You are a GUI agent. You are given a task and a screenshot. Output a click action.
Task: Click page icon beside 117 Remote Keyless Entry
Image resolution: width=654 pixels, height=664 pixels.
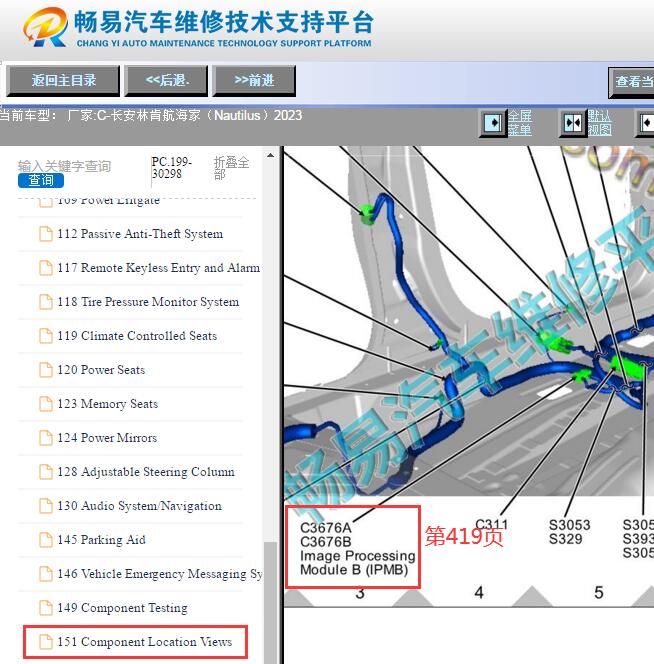(x=46, y=268)
